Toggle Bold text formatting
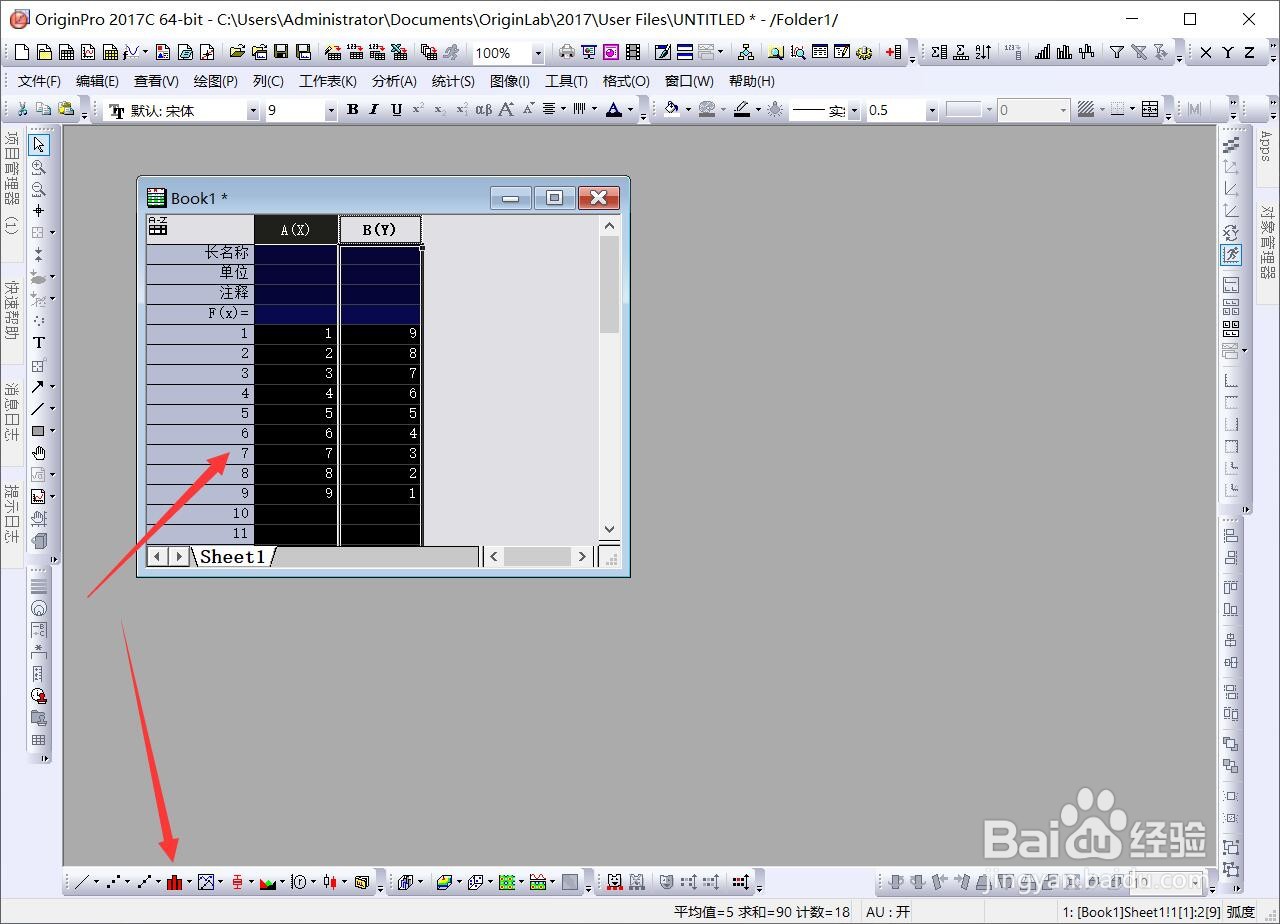Image resolution: width=1280 pixels, height=924 pixels. [352, 110]
